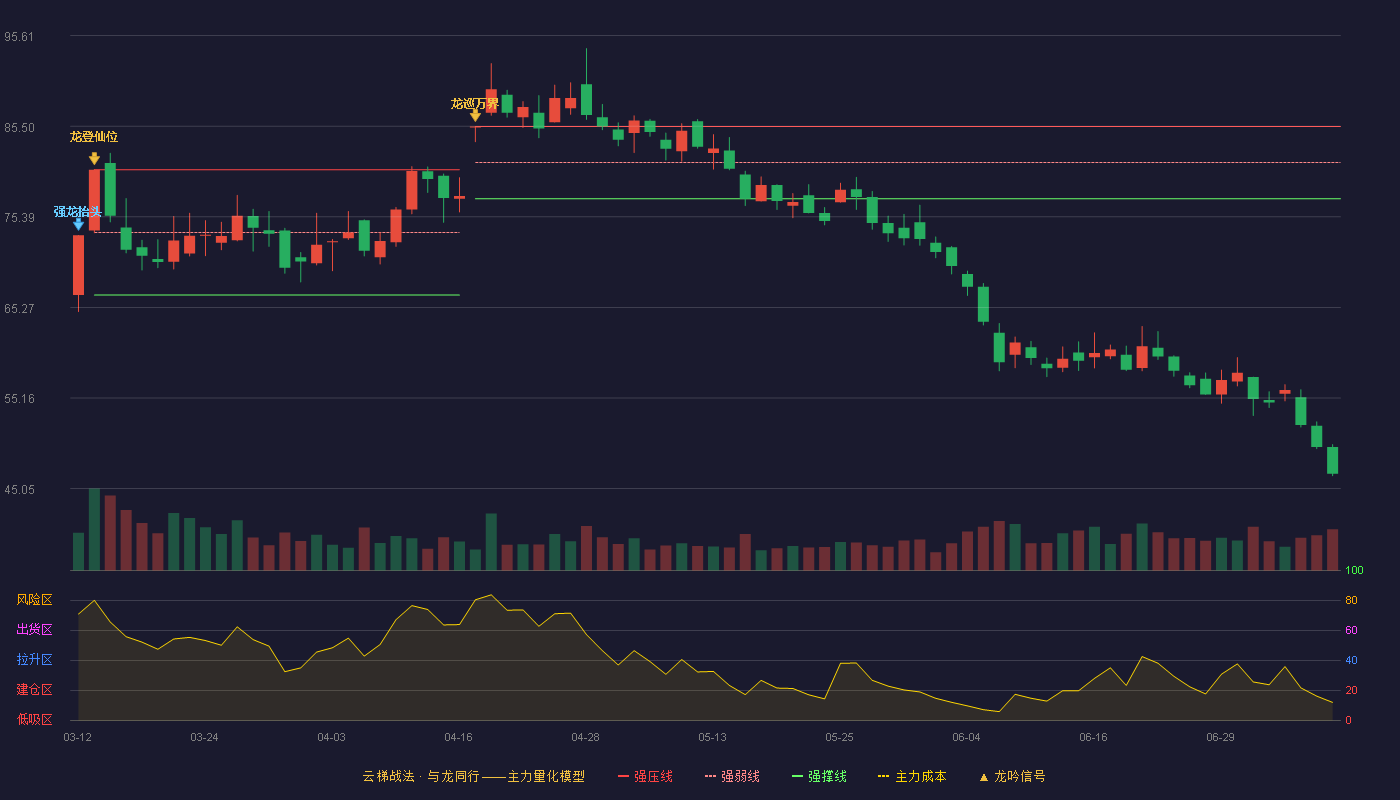
Task: Select the 风险区 zone label
Action: click(34, 600)
